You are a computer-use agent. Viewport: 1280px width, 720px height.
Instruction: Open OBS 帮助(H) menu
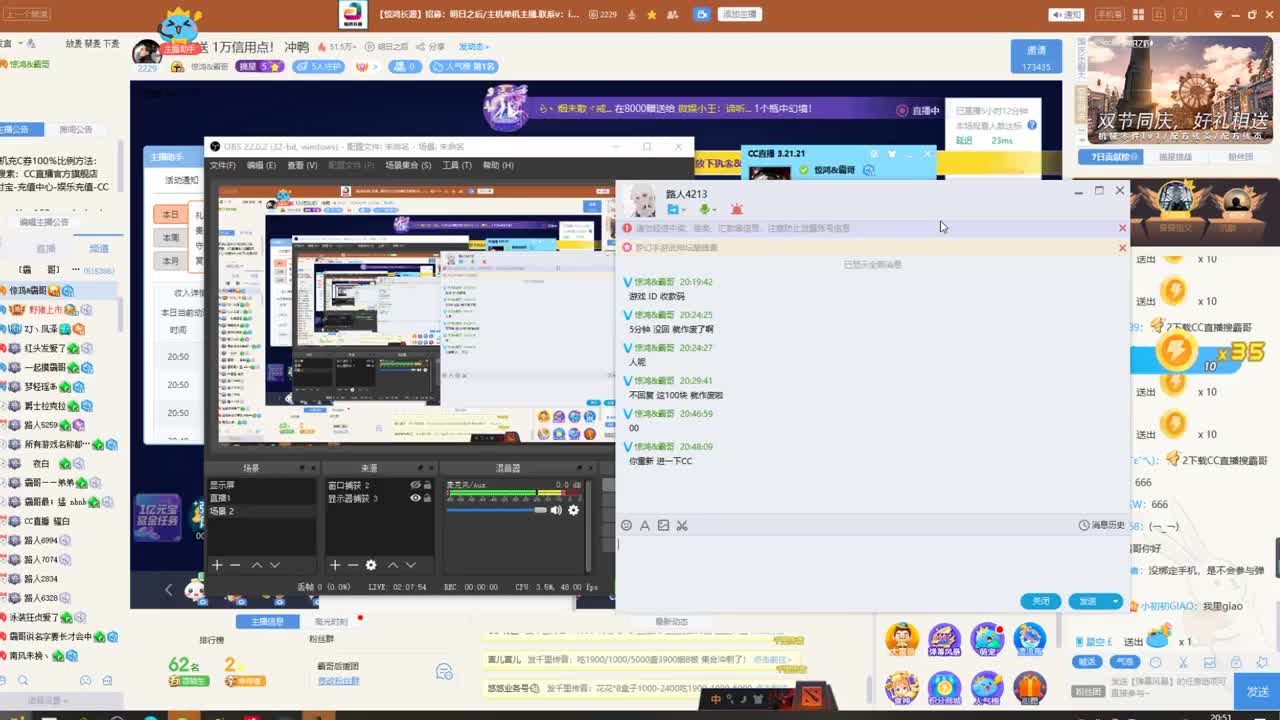(498, 165)
